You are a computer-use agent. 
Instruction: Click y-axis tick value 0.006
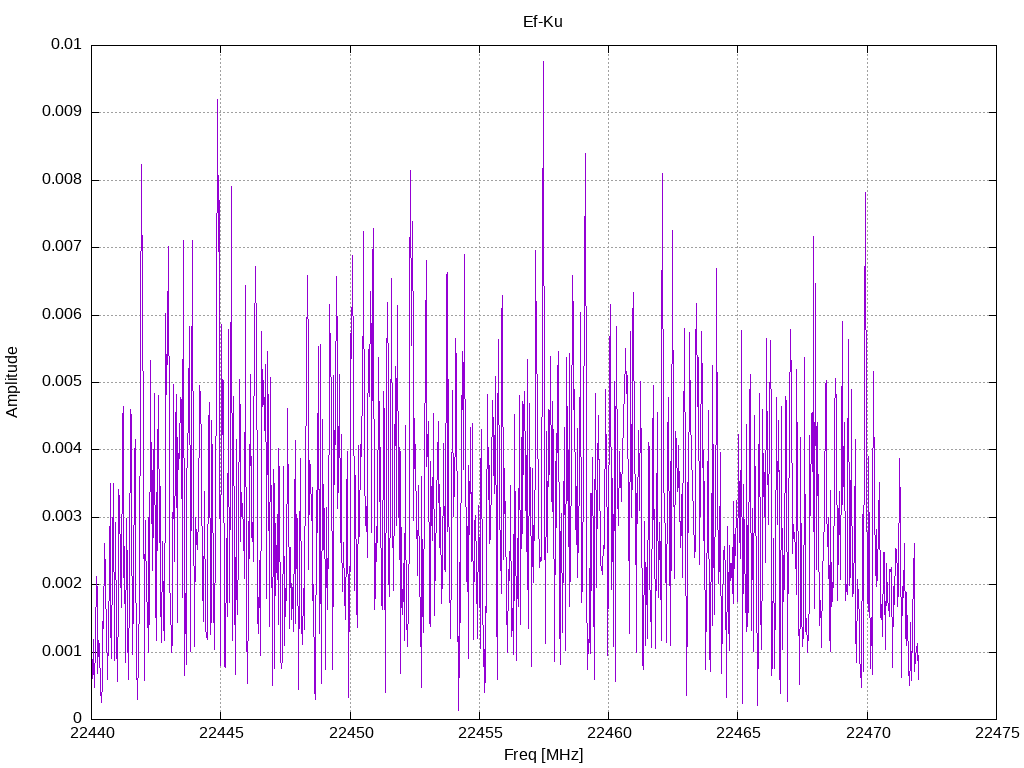pyautogui.click(x=62, y=314)
